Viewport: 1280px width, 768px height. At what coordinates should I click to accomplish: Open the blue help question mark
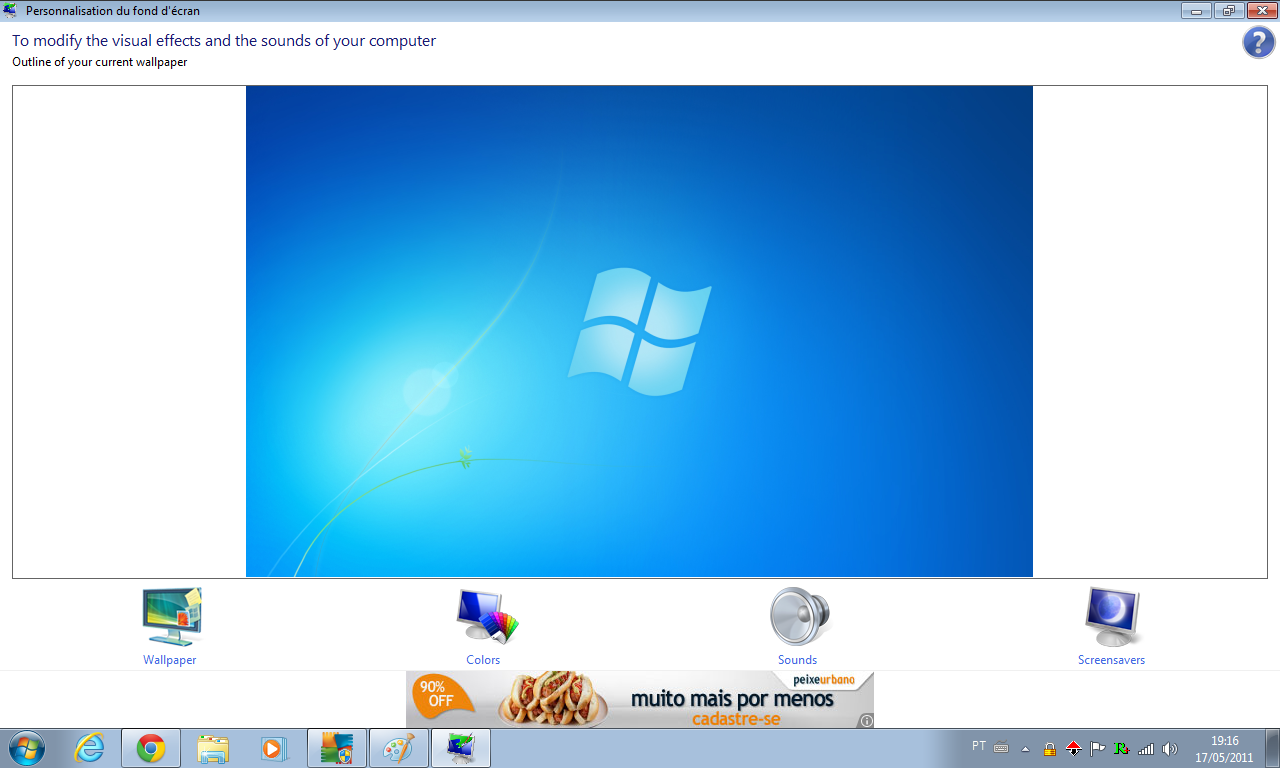pyautogui.click(x=1258, y=43)
